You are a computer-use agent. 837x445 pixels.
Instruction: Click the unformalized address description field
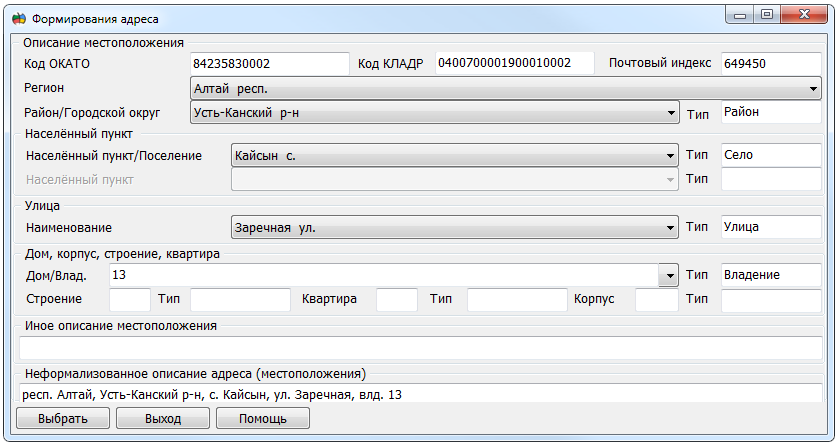420,395
